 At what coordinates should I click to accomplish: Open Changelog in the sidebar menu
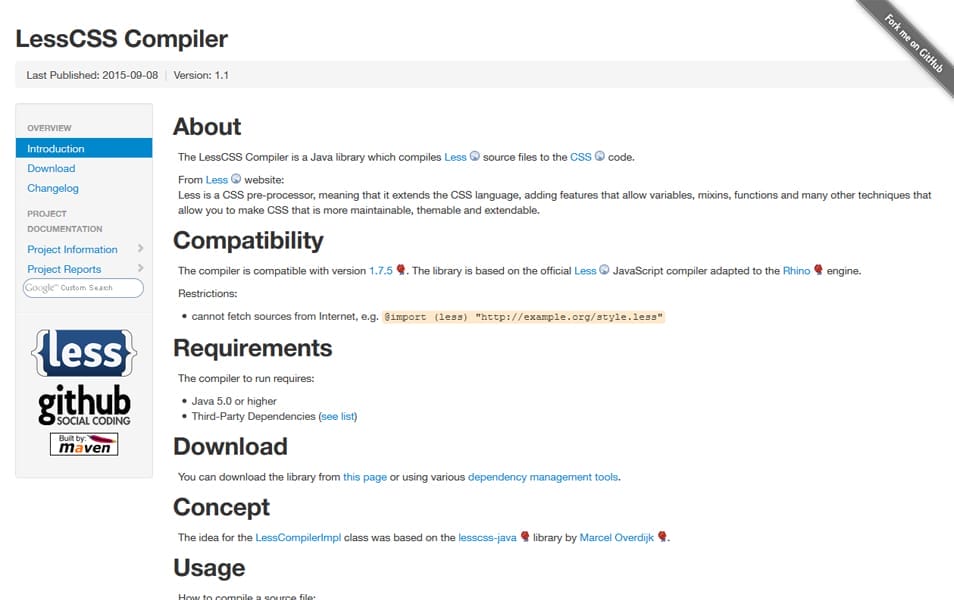pyautogui.click(x=53, y=188)
